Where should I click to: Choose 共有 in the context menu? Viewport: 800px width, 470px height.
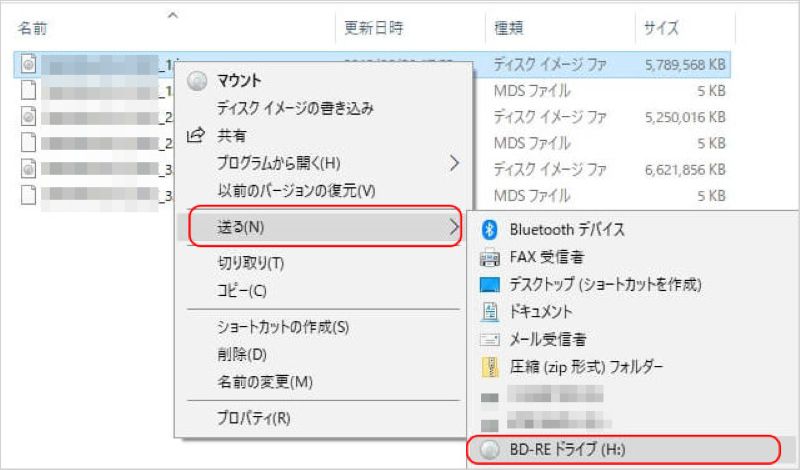[x=232, y=136]
